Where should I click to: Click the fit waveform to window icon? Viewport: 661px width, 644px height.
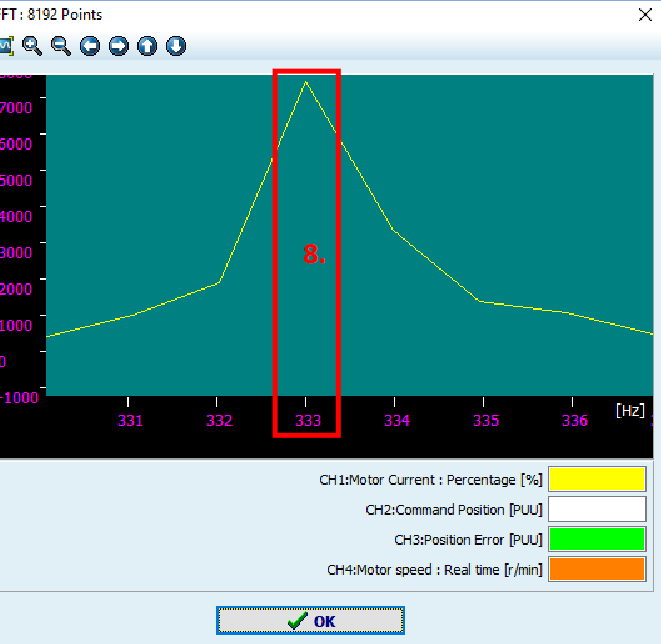click(5, 46)
